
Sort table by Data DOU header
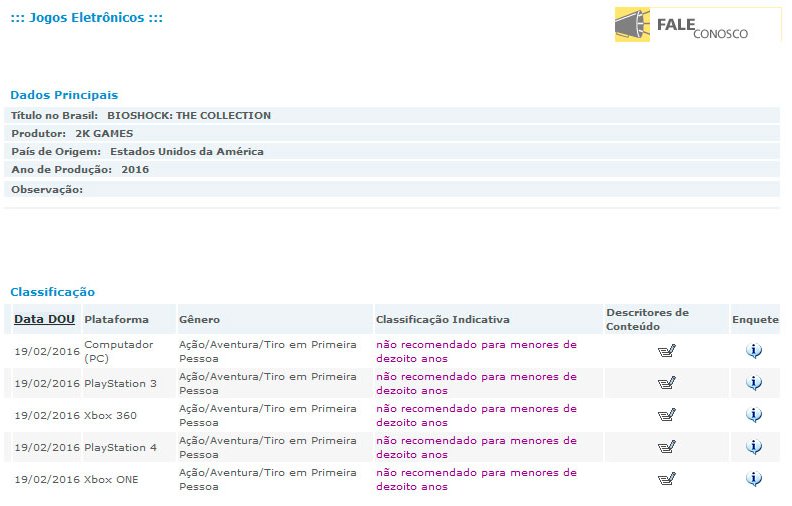pyautogui.click(x=44, y=319)
